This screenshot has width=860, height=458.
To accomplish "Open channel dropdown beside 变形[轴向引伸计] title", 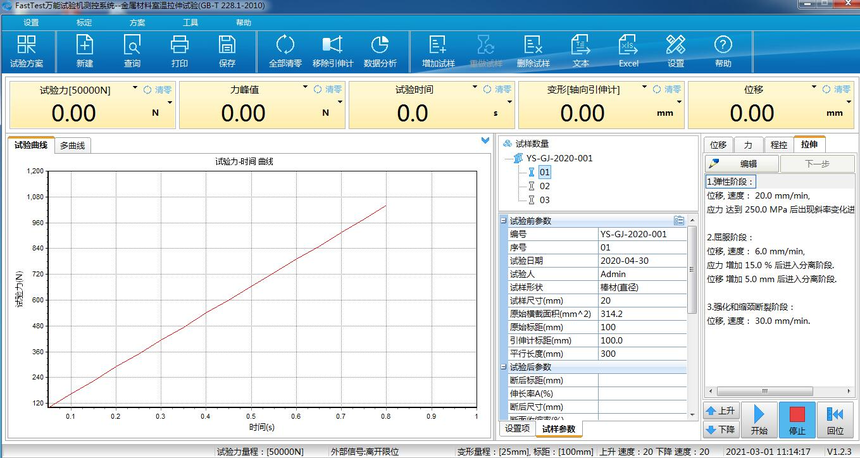I will [x=644, y=88].
